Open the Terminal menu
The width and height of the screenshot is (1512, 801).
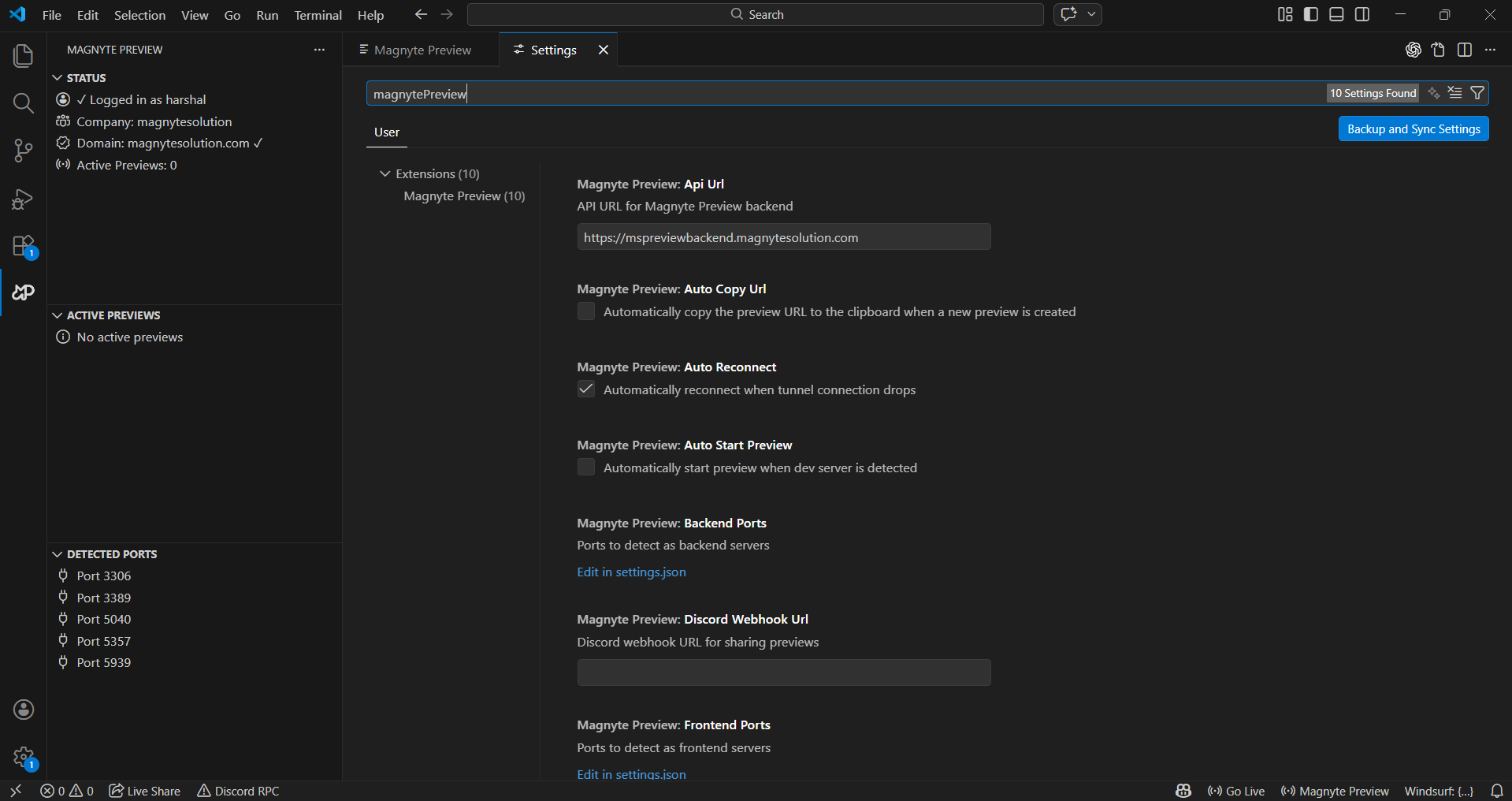click(318, 14)
